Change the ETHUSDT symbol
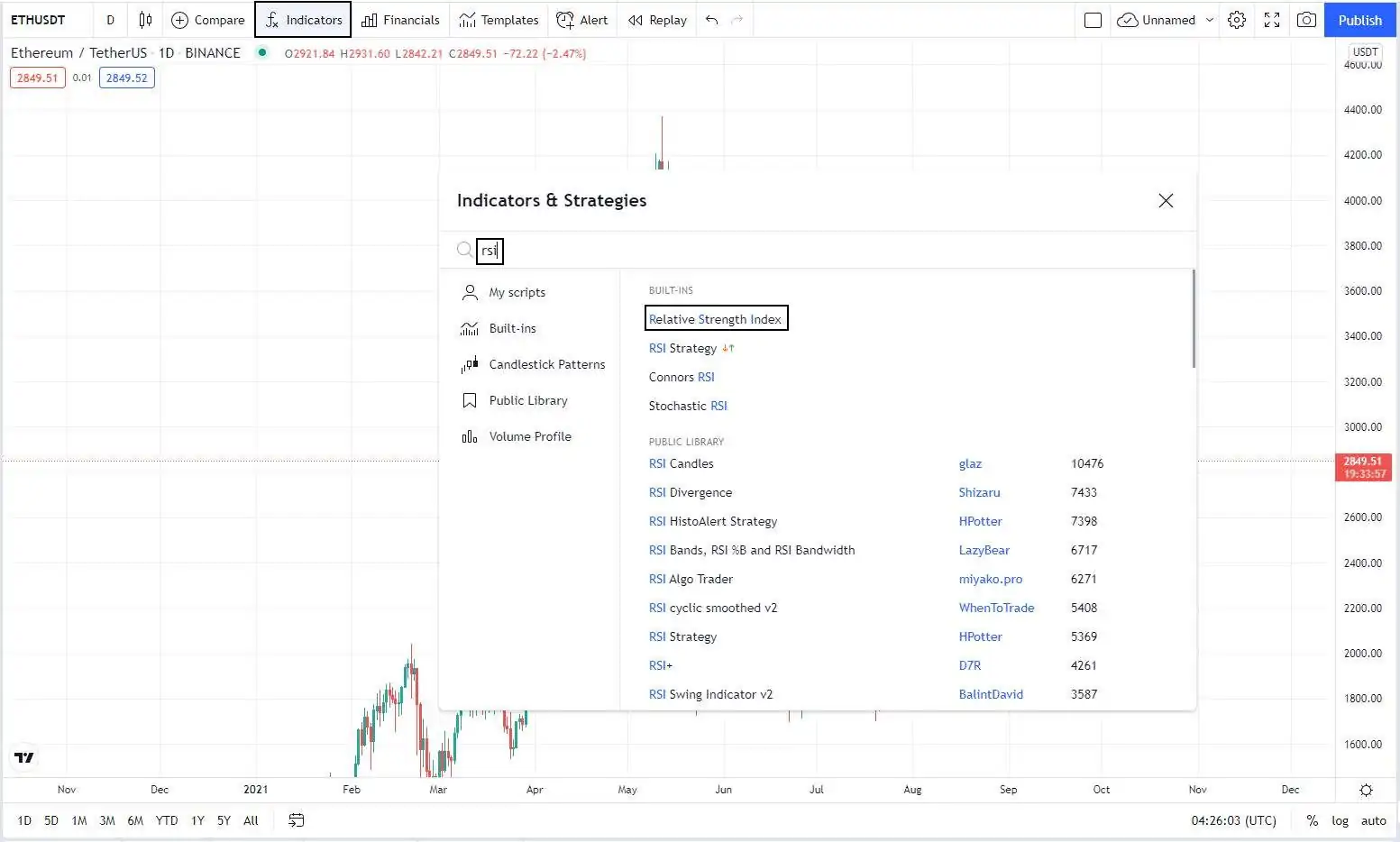 (38, 20)
